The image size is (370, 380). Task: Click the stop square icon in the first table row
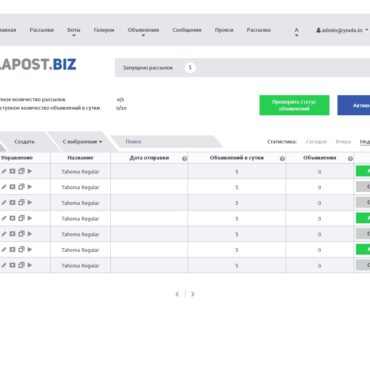click(x=12, y=171)
